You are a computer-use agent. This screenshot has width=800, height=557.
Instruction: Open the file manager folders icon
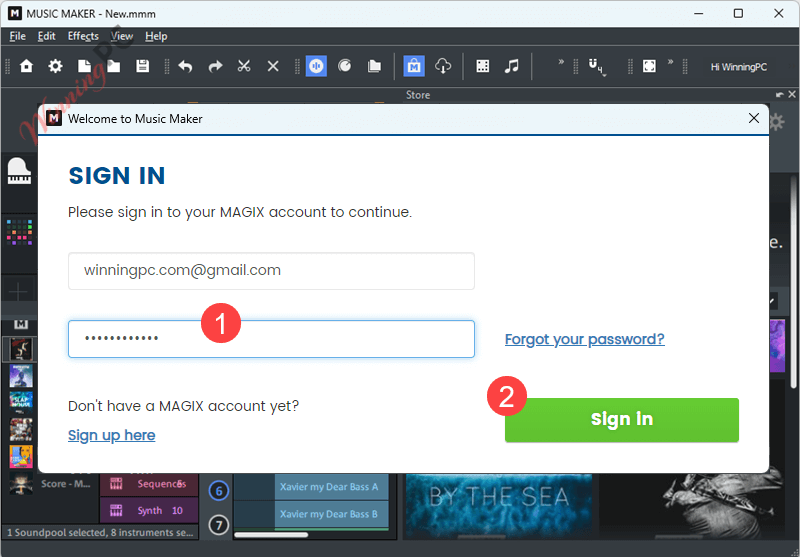(374, 66)
